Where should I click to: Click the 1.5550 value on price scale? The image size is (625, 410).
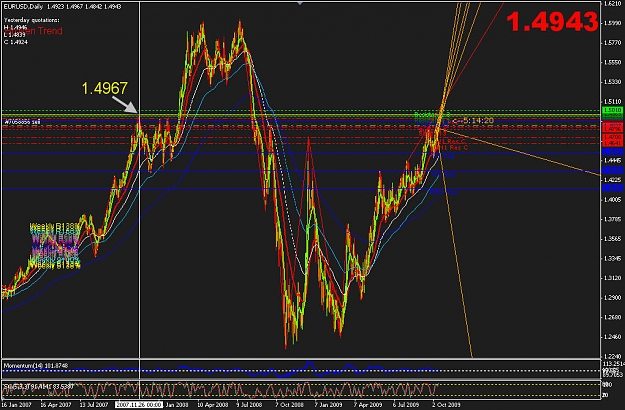613,63
